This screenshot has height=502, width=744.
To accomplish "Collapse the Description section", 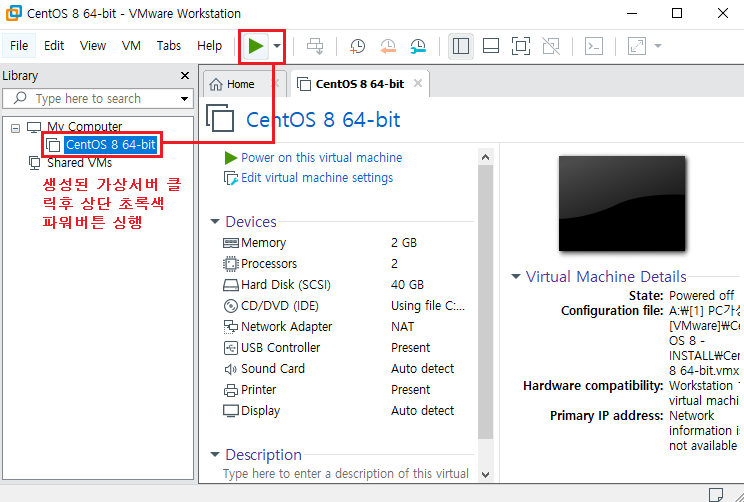I will coord(215,455).
